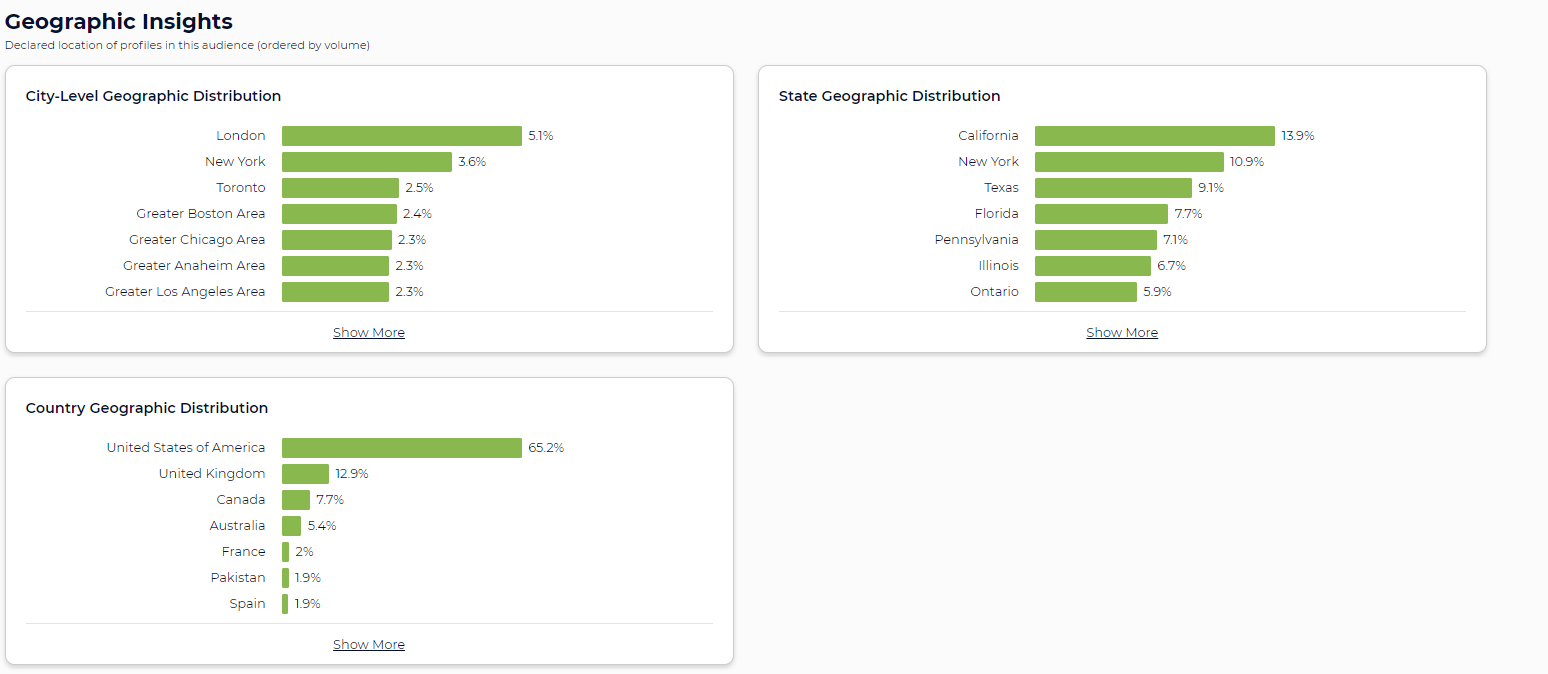The width and height of the screenshot is (1548, 674).
Task: Select the Pennsylvania bar
Action: point(1095,239)
